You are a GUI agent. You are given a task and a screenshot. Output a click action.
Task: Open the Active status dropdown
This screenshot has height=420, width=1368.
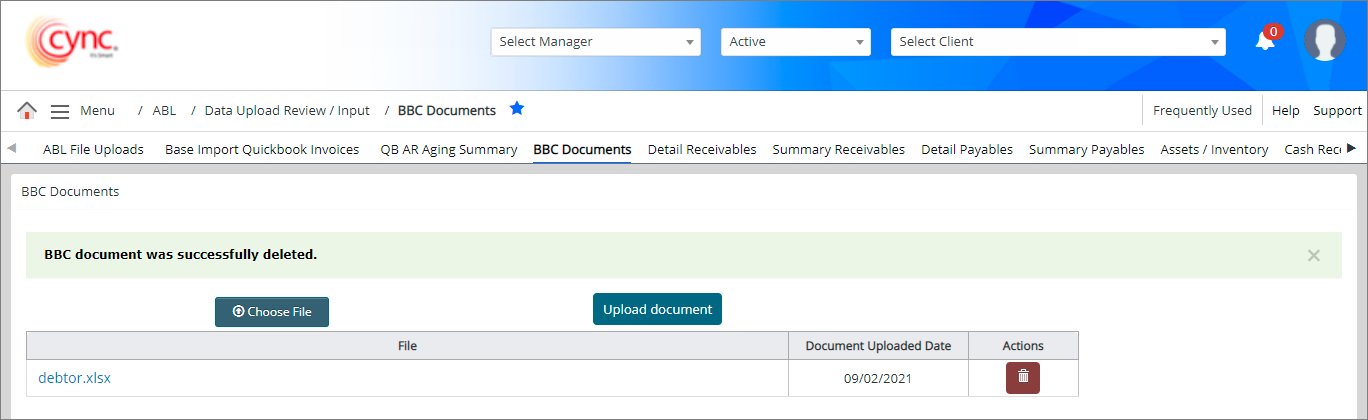click(795, 42)
